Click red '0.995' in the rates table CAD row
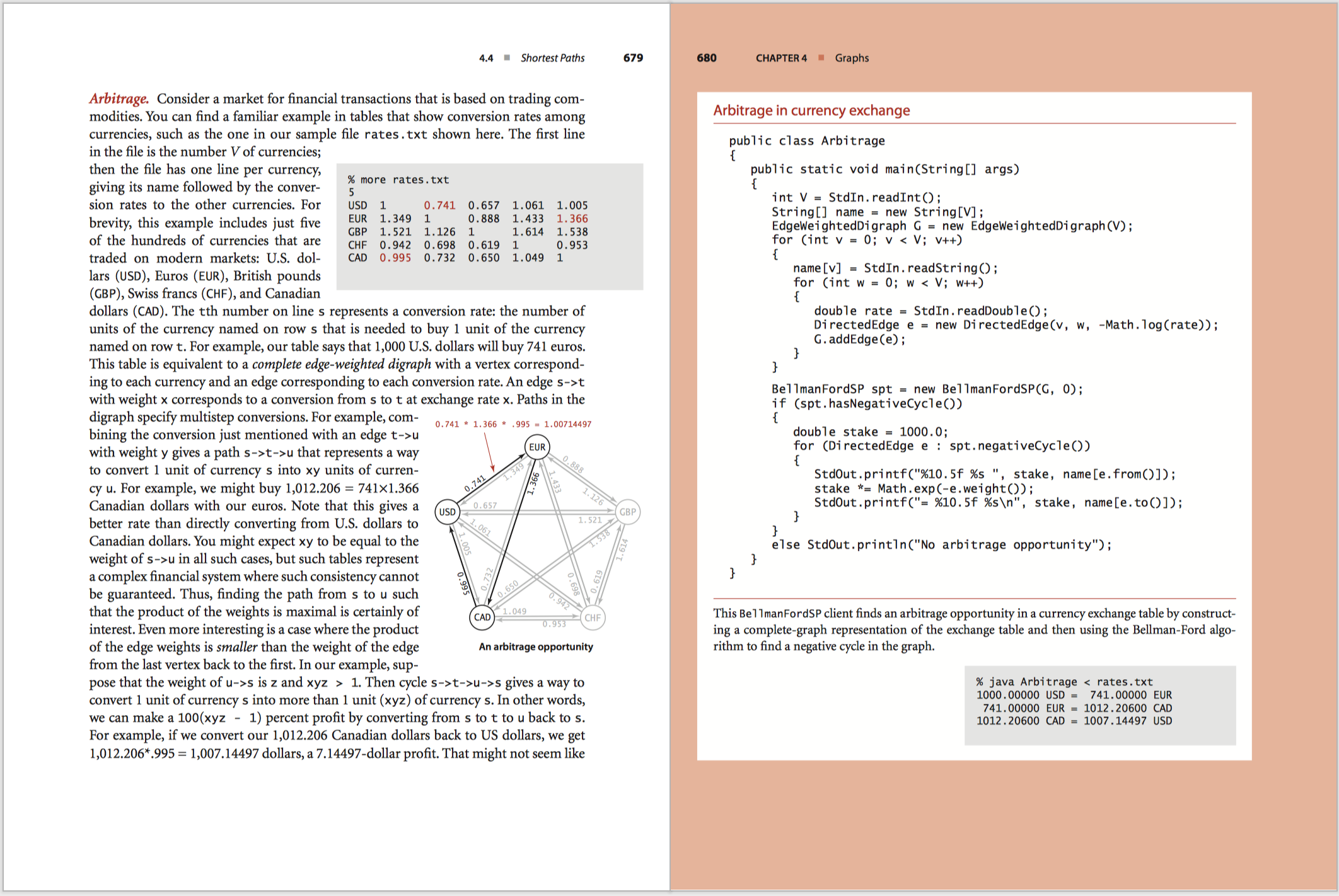Screen dimensions: 1339x896 coord(395,258)
